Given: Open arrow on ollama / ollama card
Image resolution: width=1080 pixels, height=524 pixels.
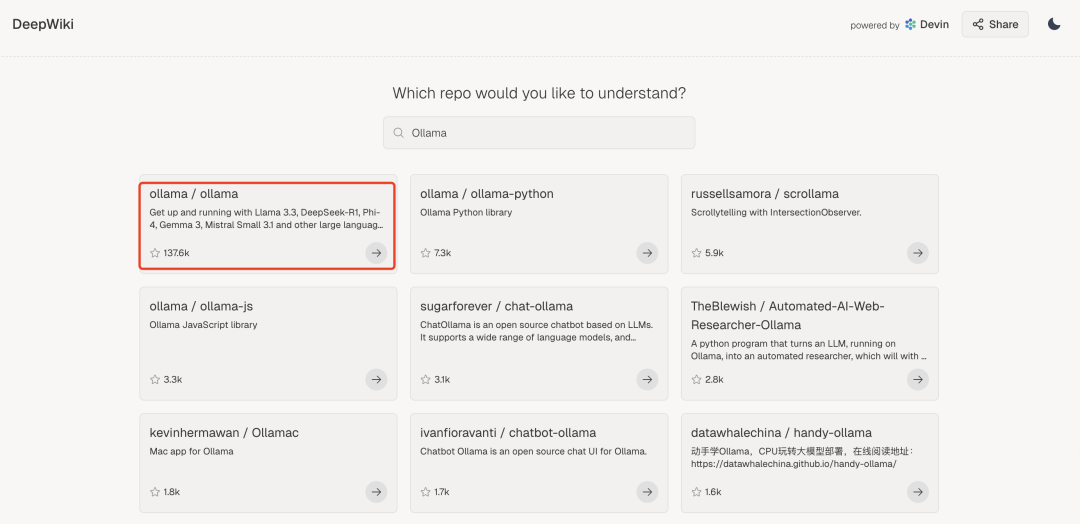Looking at the screenshot, I should coord(376,253).
